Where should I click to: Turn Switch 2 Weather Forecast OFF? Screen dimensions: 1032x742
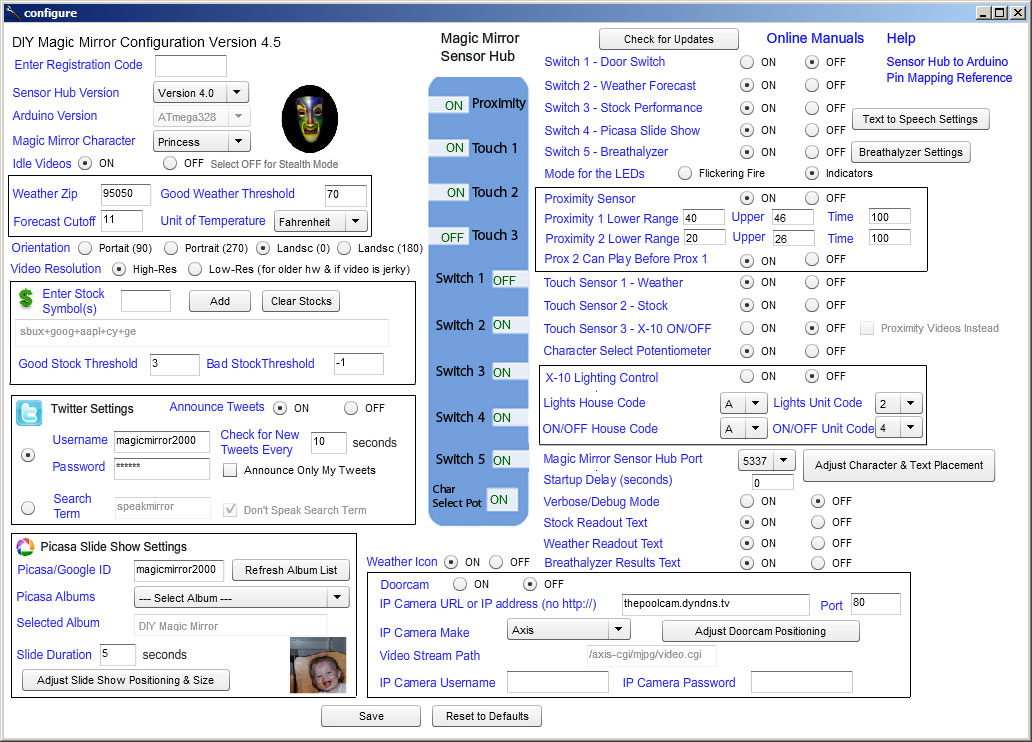(x=812, y=85)
